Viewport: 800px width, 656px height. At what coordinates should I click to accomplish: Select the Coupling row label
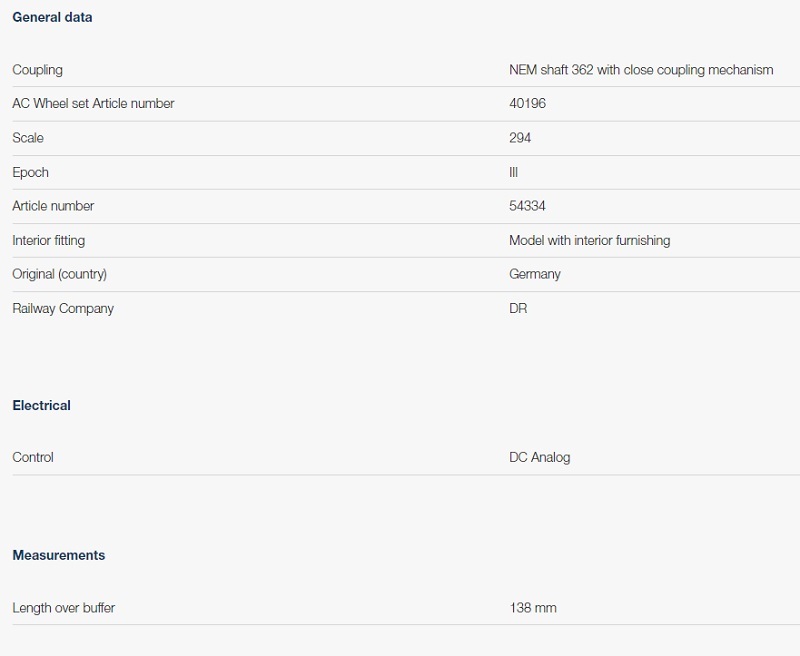37,70
